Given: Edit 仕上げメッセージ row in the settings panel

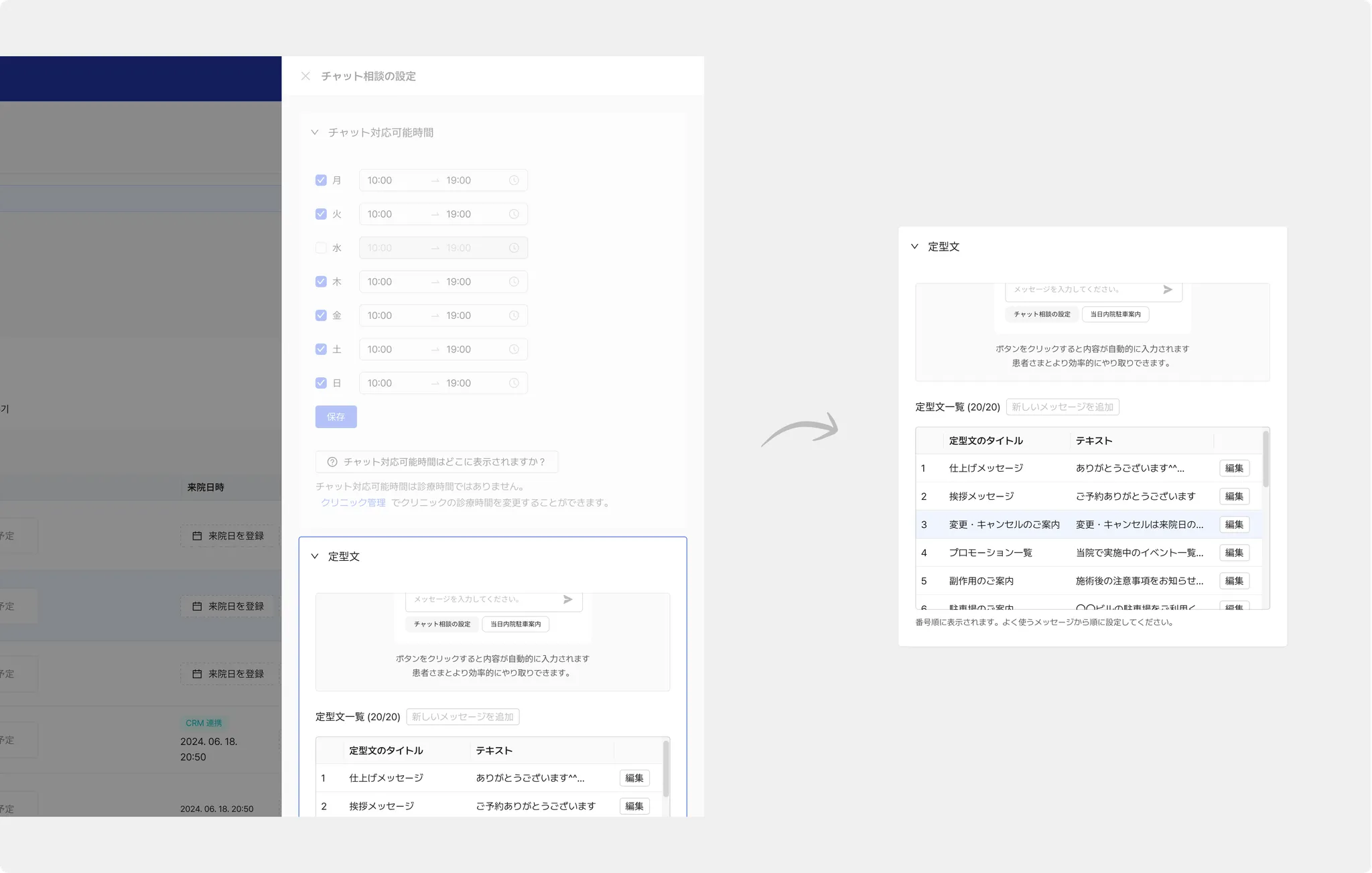Looking at the screenshot, I should pos(634,779).
